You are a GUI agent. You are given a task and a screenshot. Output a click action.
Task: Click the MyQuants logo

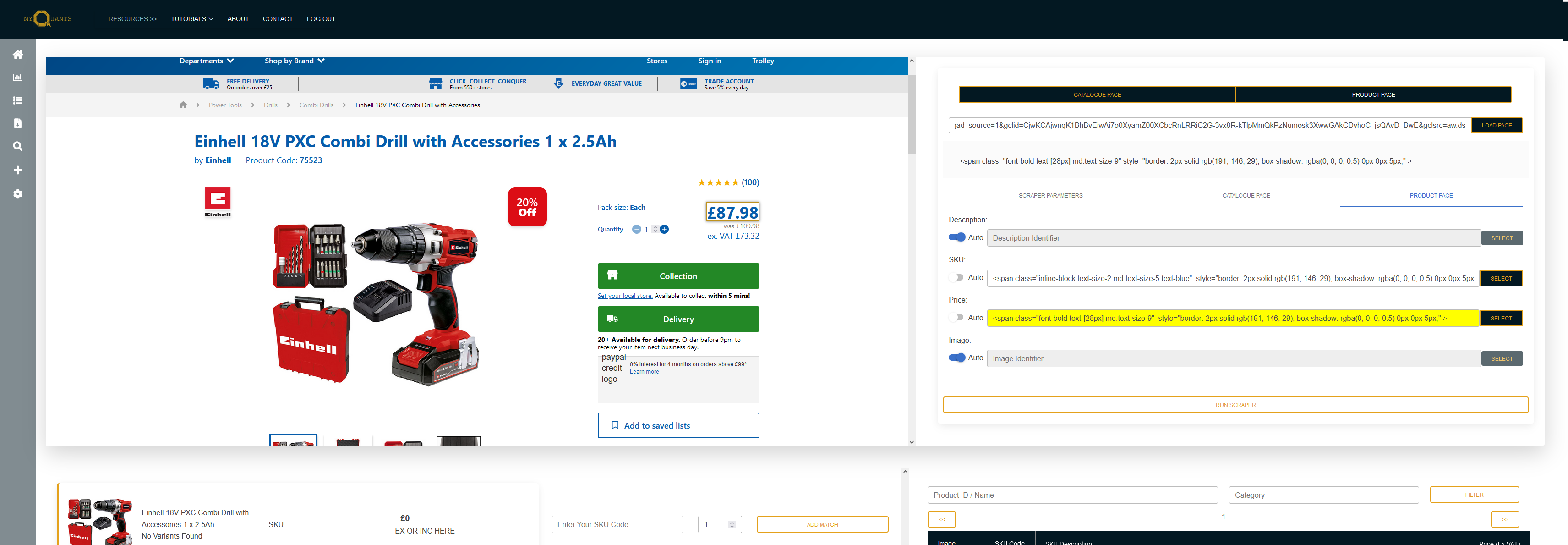click(x=48, y=19)
